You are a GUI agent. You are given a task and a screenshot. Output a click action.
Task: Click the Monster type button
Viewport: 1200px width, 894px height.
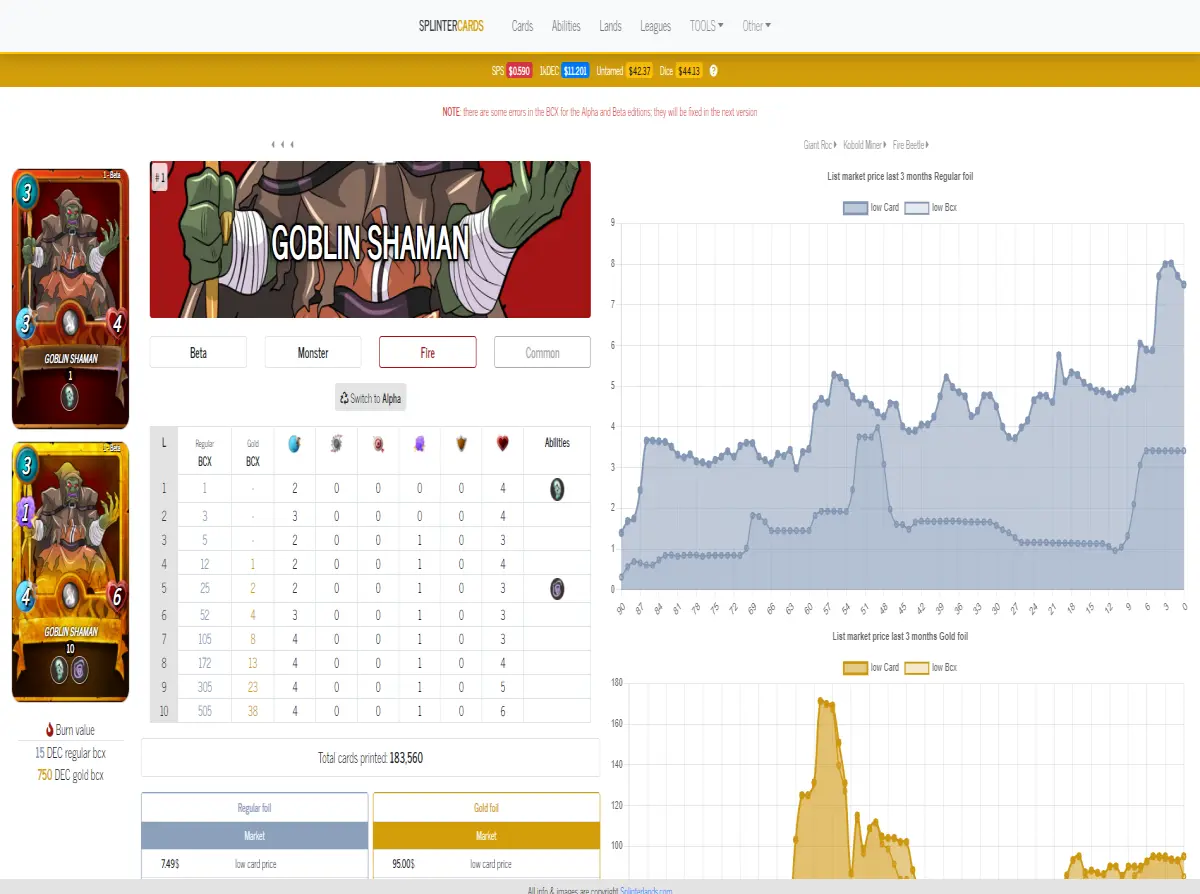(x=313, y=353)
